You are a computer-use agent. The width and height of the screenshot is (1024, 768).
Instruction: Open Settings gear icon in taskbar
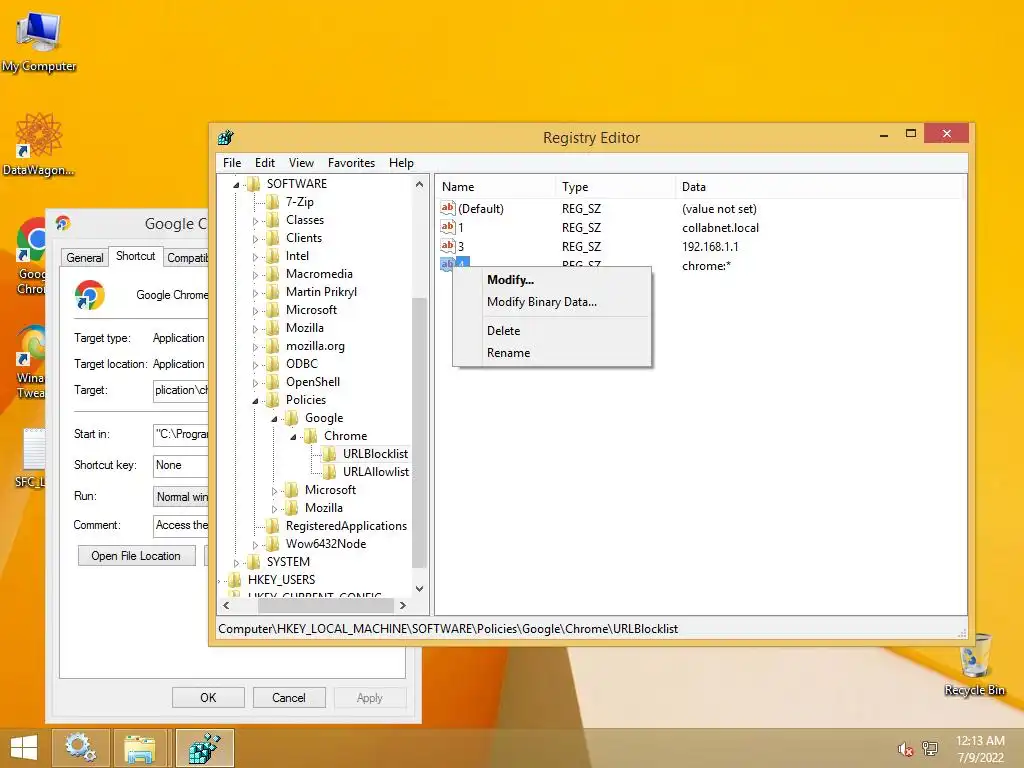point(80,748)
